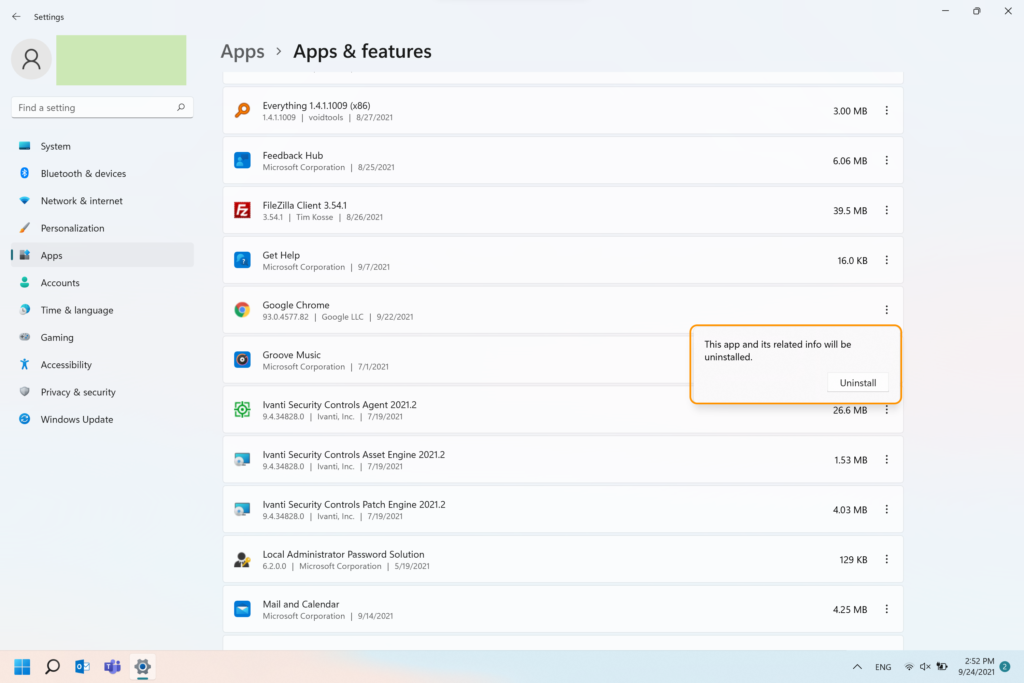Go to Windows Update settings
Screen dimensions: 1024x683
click(x=76, y=420)
